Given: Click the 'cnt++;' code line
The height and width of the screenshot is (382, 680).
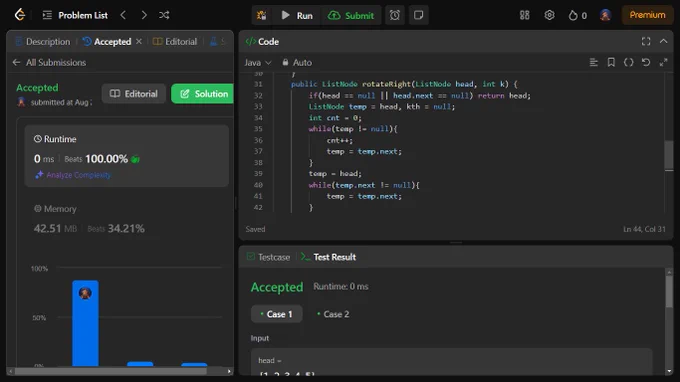Looking at the screenshot, I should (340, 140).
